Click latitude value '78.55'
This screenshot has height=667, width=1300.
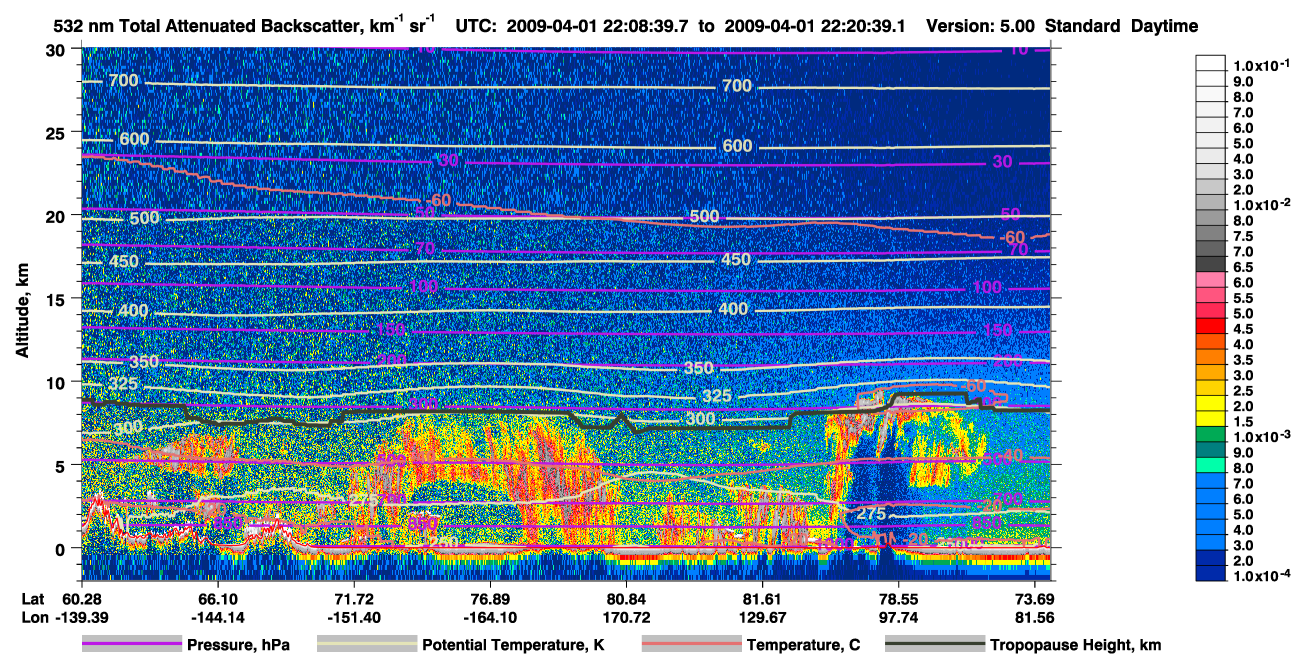[x=898, y=598]
